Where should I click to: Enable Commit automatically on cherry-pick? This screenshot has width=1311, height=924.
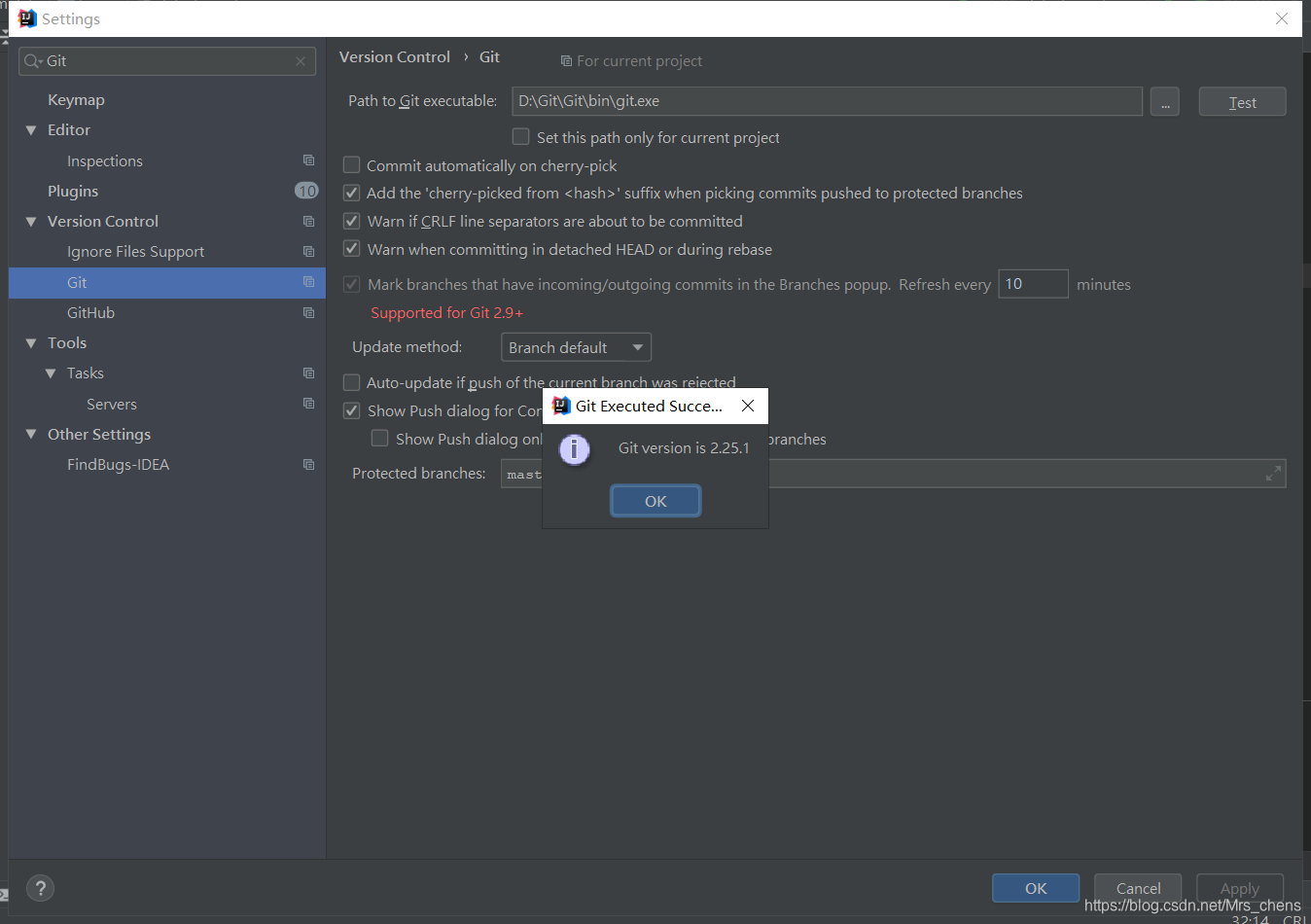click(352, 165)
